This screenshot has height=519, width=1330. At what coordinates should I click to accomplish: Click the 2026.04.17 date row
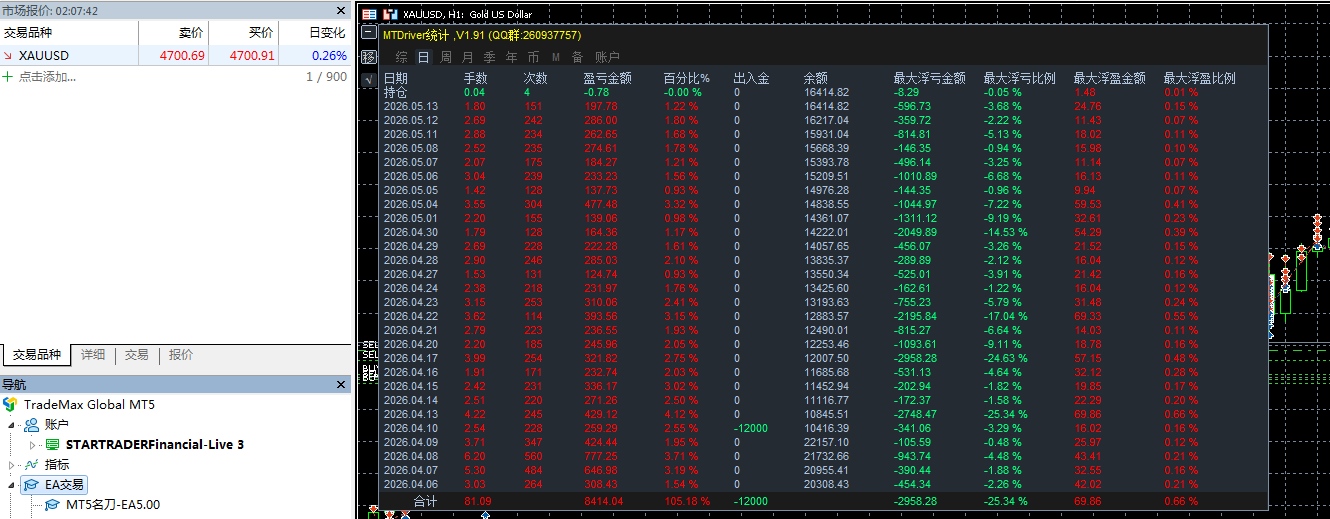[x=411, y=358]
